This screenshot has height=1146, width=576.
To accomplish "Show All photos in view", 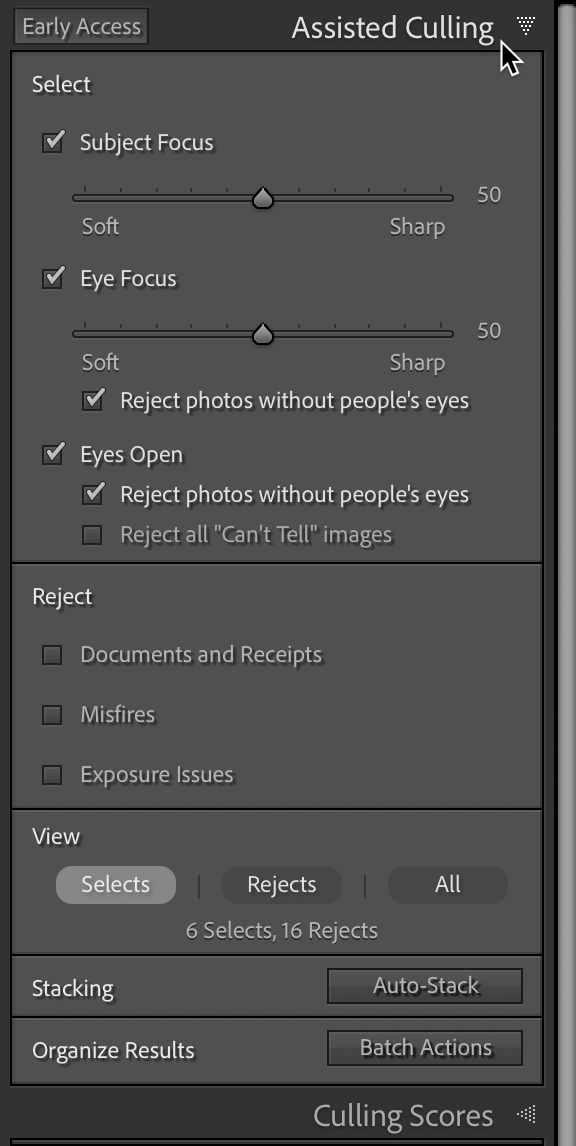I will (x=447, y=884).
